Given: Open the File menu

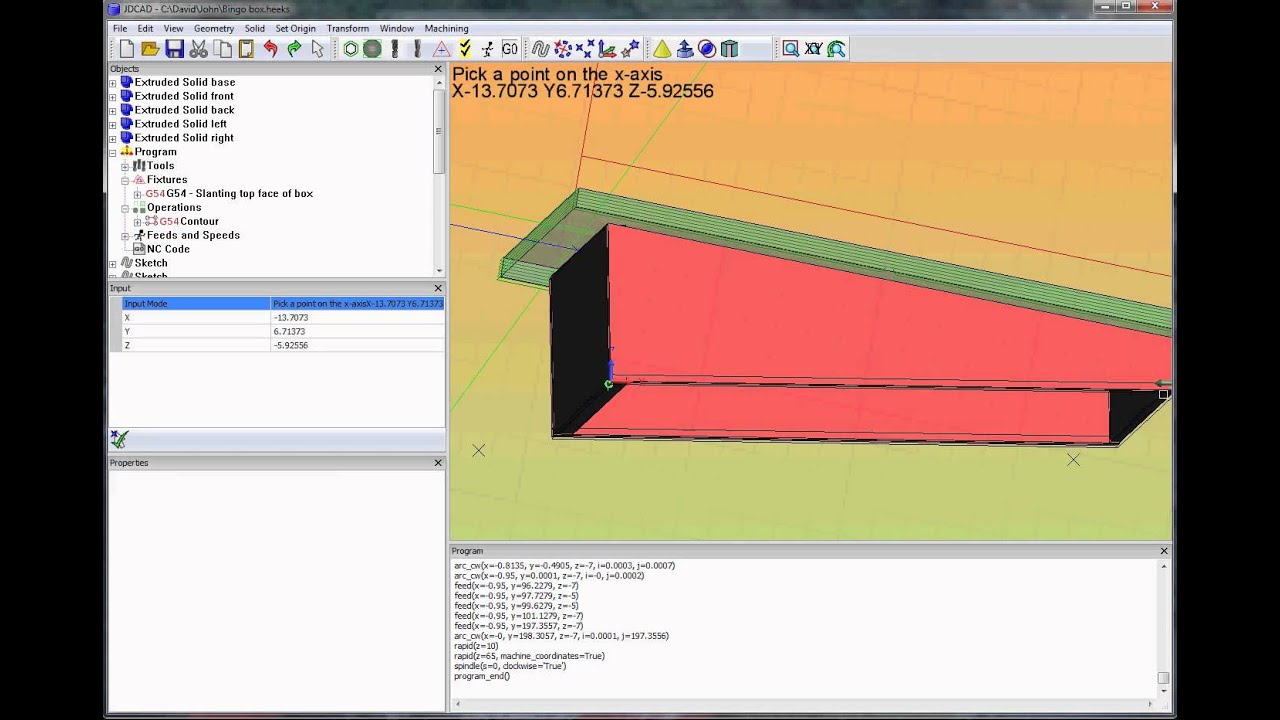Looking at the screenshot, I should tap(120, 28).
